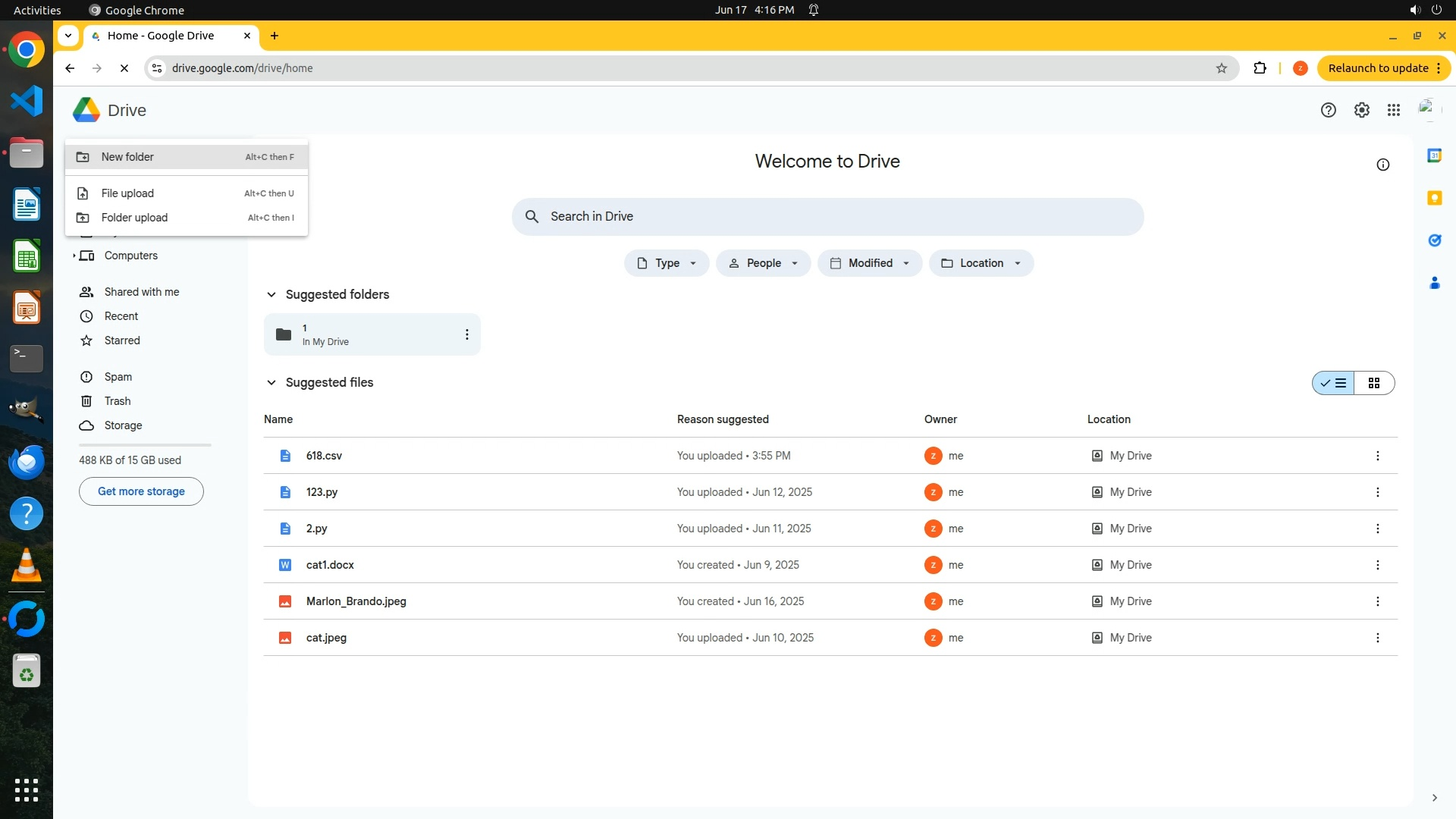Open the Contacts side panel icon
The height and width of the screenshot is (819, 1456).
[x=1434, y=283]
